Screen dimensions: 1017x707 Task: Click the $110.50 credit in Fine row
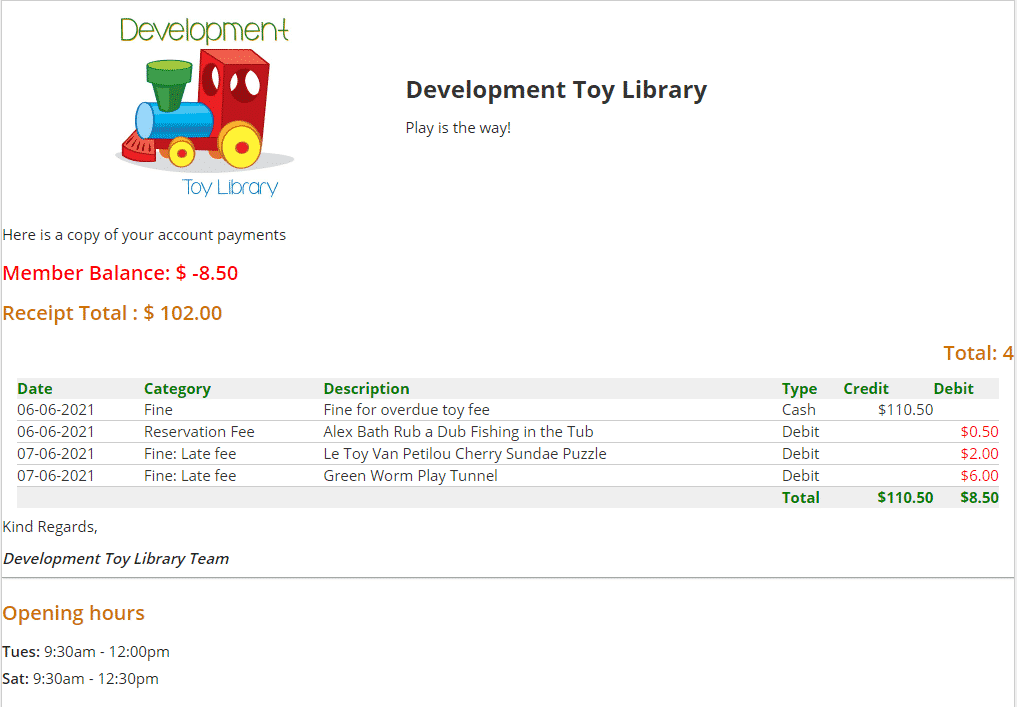(x=905, y=410)
